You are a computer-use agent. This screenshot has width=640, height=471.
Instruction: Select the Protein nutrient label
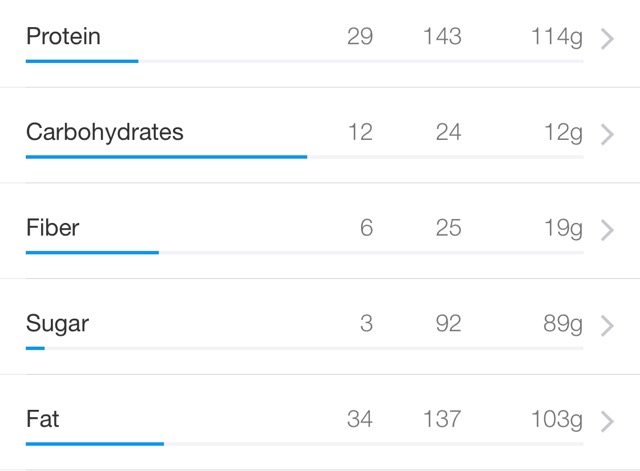pyautogui.click(x=63, y=36)
